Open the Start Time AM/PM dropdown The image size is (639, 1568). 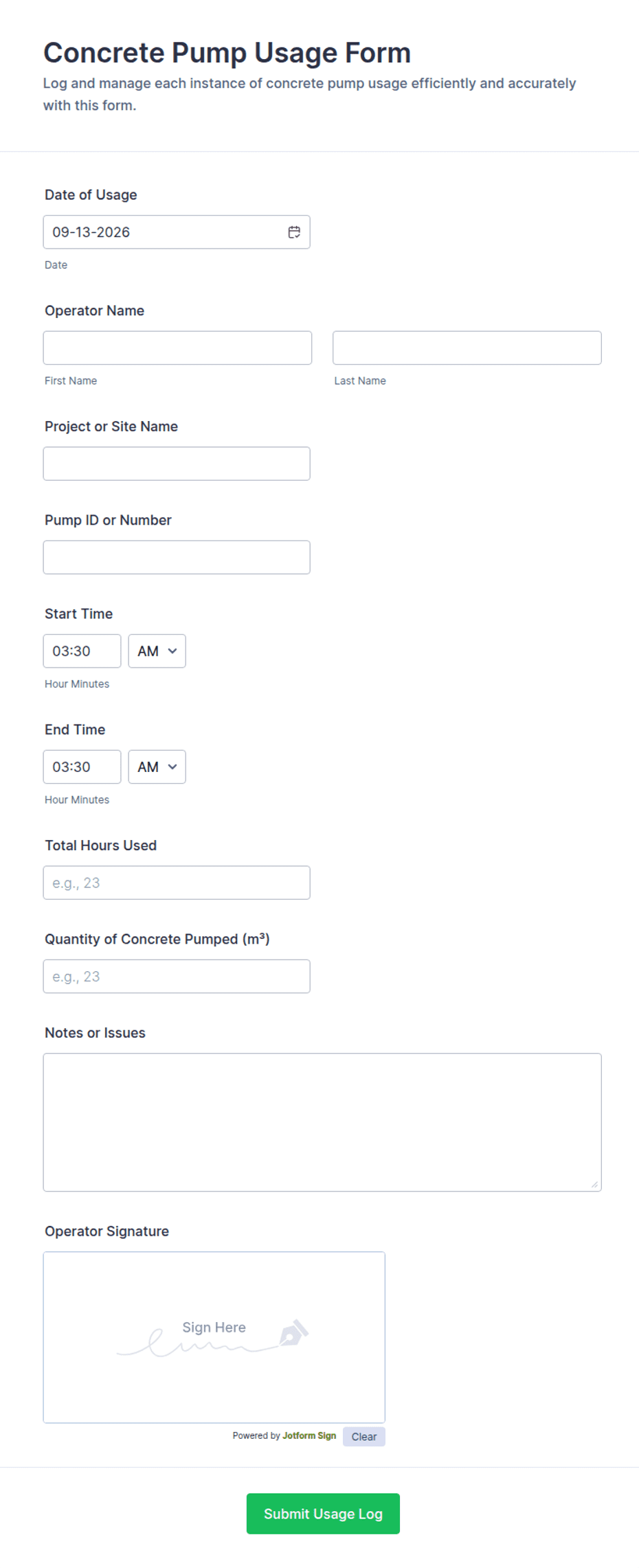pos(157,651)
